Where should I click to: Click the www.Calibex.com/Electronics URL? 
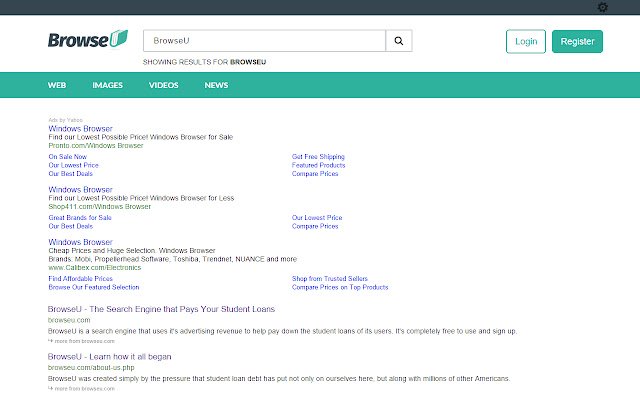[x=95, y=268]
